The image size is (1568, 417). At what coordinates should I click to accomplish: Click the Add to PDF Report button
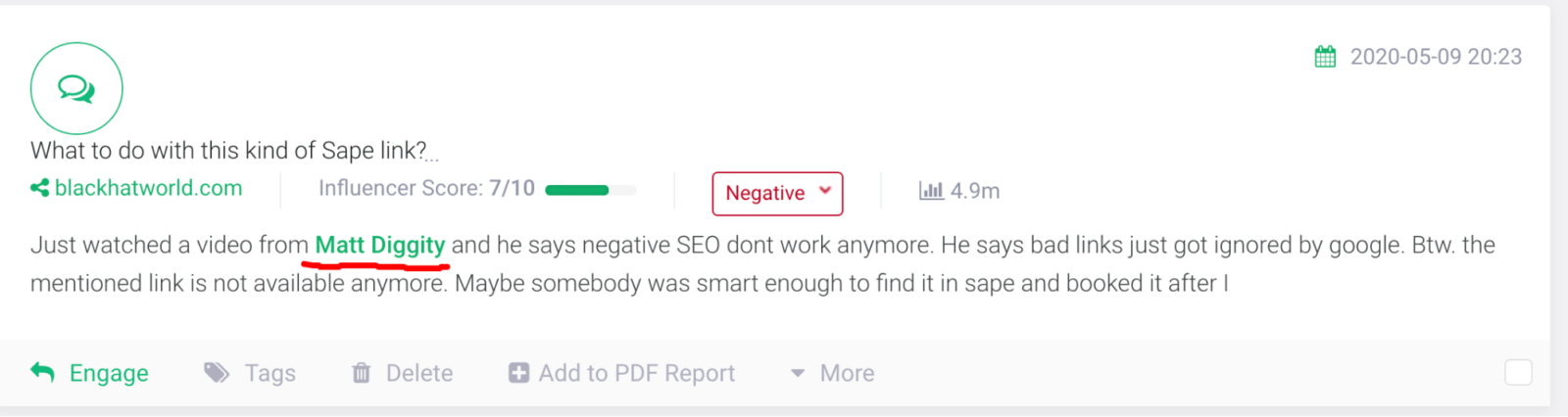(636, 373)
